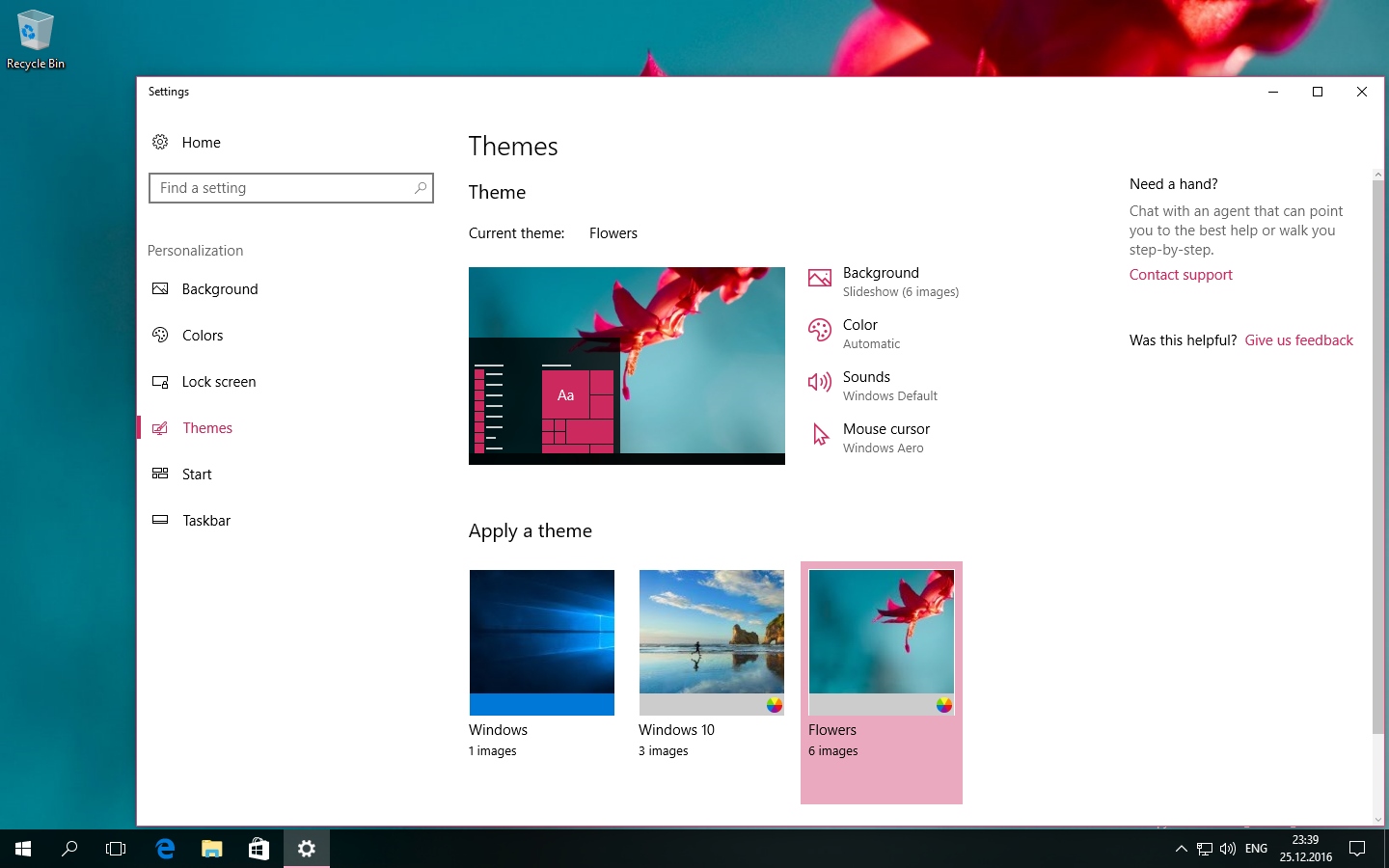1389x868 pixels.
Task: Click the Color palette icon beside theme preview
Action: (x=820, y=331)
